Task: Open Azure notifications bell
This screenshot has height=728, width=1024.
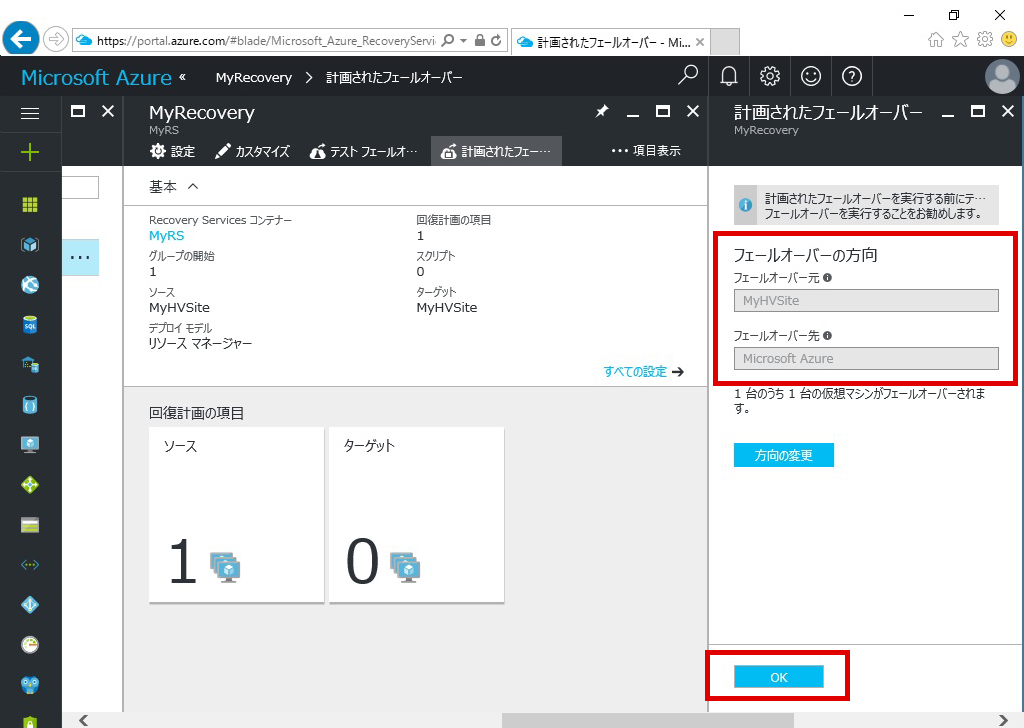Action: (x=729, y=76)
